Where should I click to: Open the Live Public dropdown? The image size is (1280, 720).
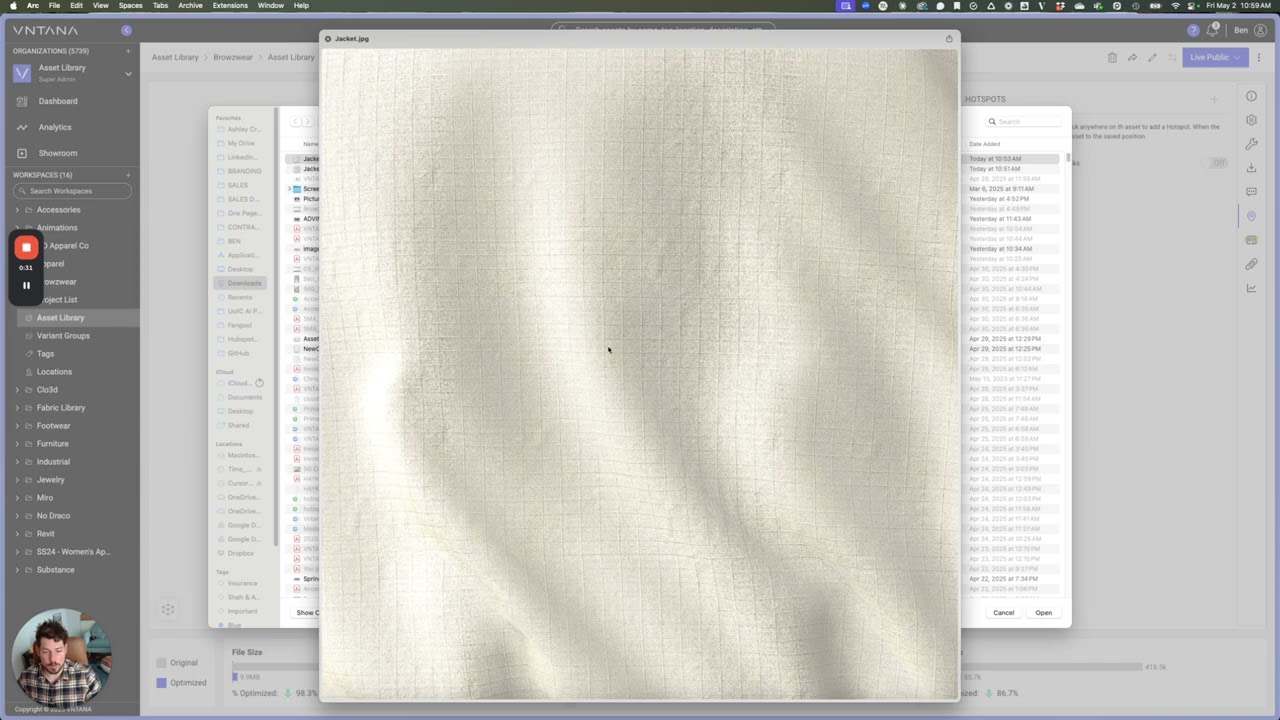click(1215, 57)
